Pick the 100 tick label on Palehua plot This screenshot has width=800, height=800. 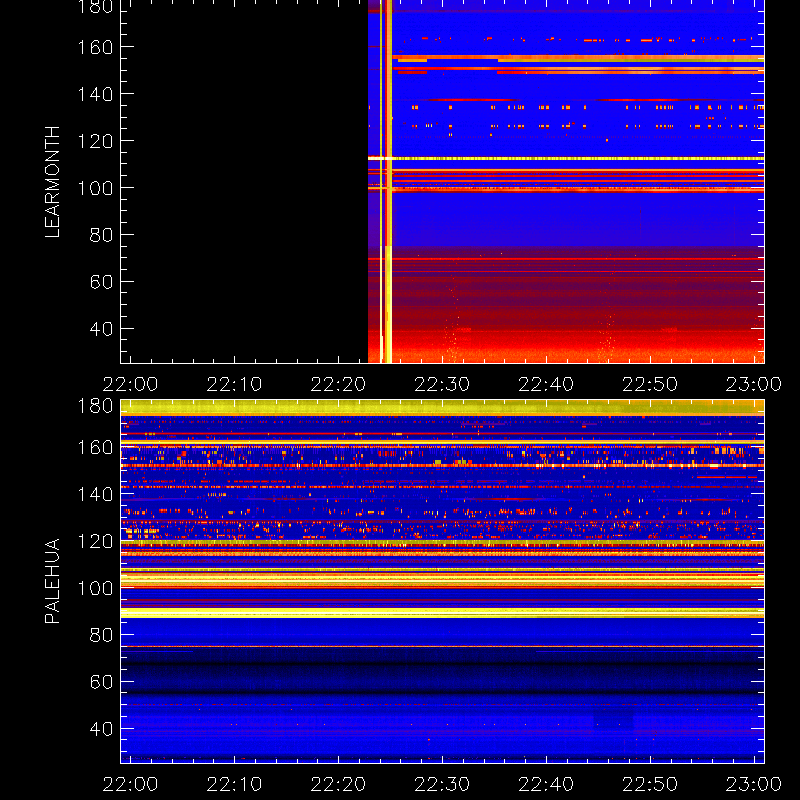point(95,588)
